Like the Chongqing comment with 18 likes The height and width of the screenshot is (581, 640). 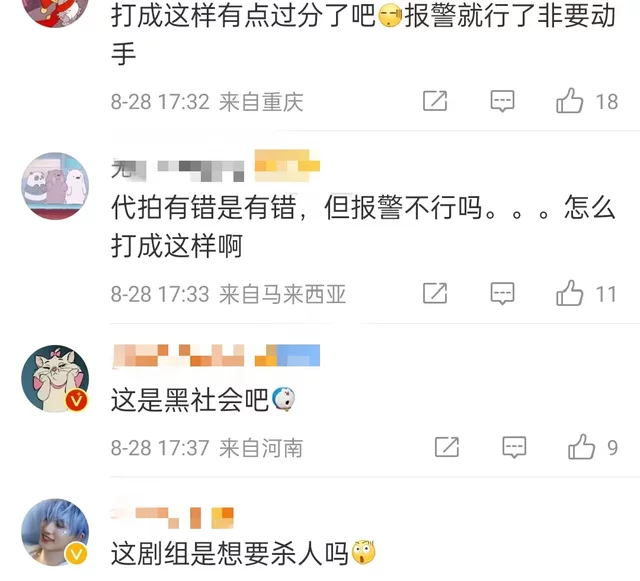click(569, 101)
